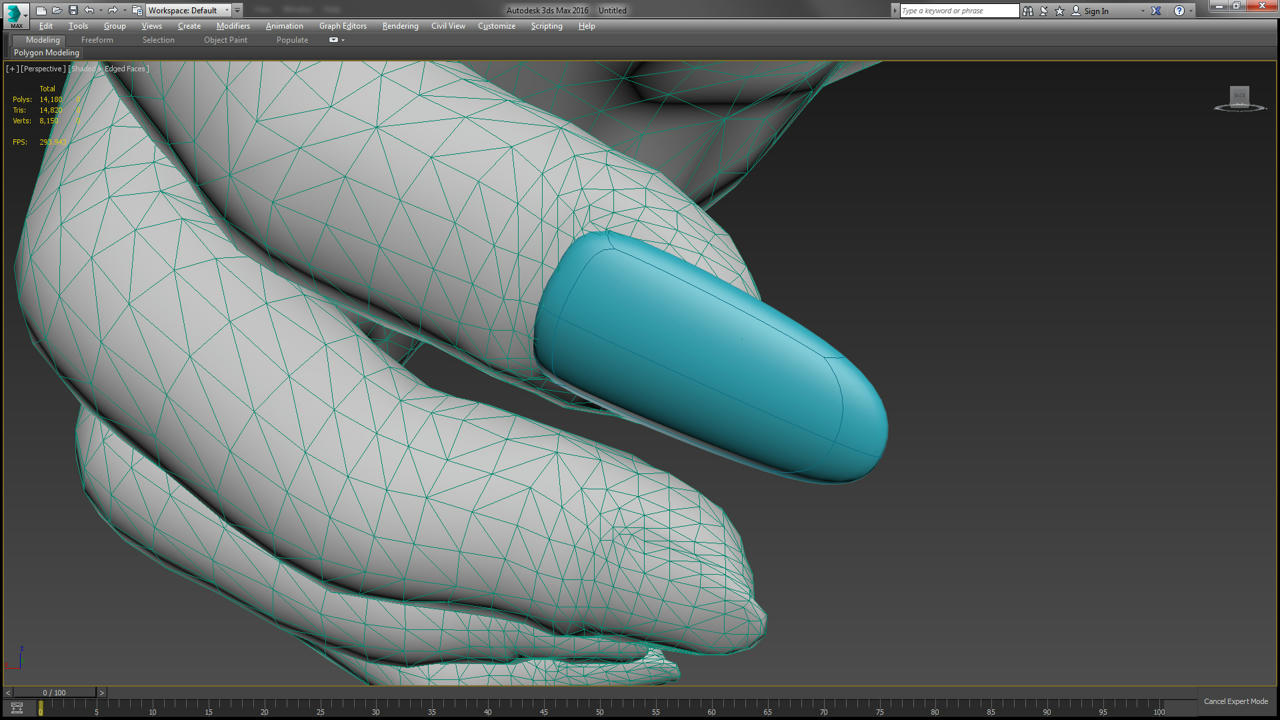Image resolution: width=1280 pixels, height=720 pixels.
Task: Expand the Polygon Modeling panel
Action: coord(46,53)
